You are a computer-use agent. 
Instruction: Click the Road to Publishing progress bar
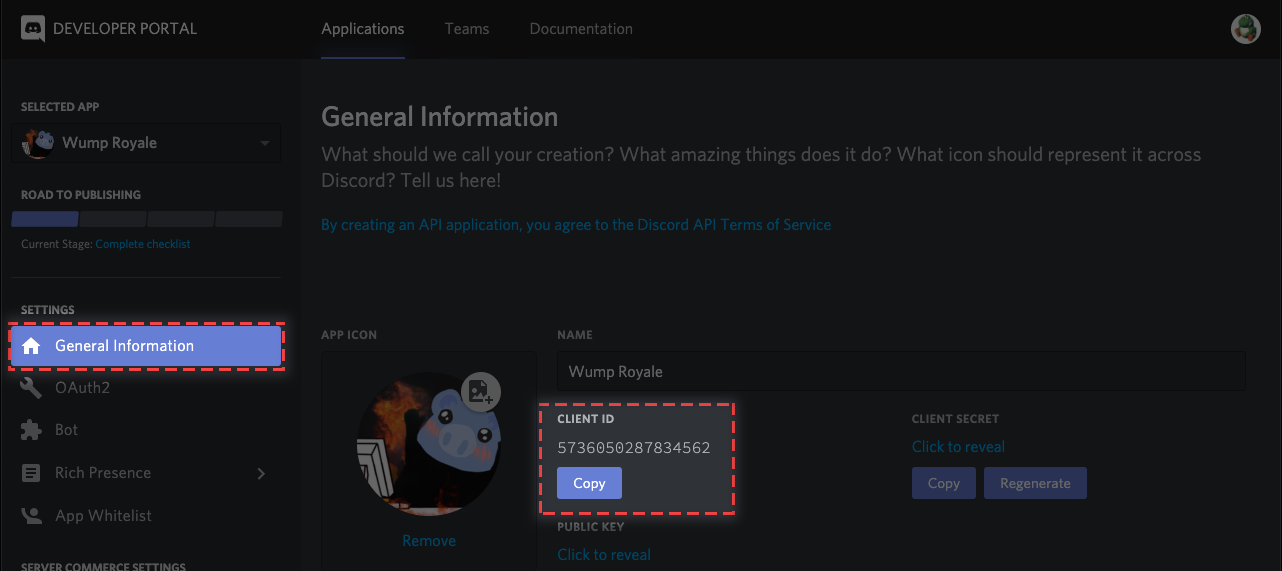[147, 219]
